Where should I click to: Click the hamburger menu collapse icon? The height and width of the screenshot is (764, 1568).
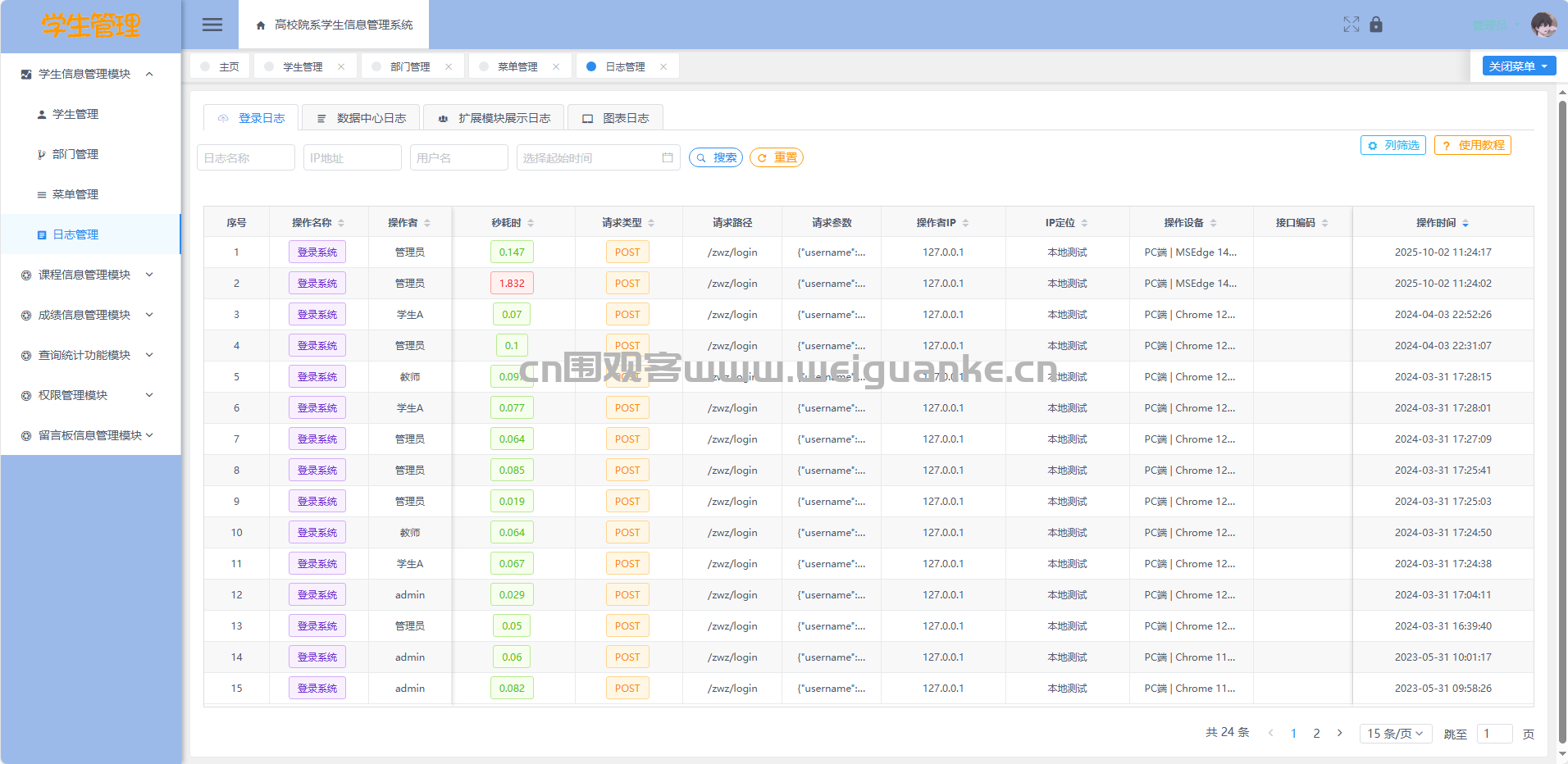[x=212, y=25]
